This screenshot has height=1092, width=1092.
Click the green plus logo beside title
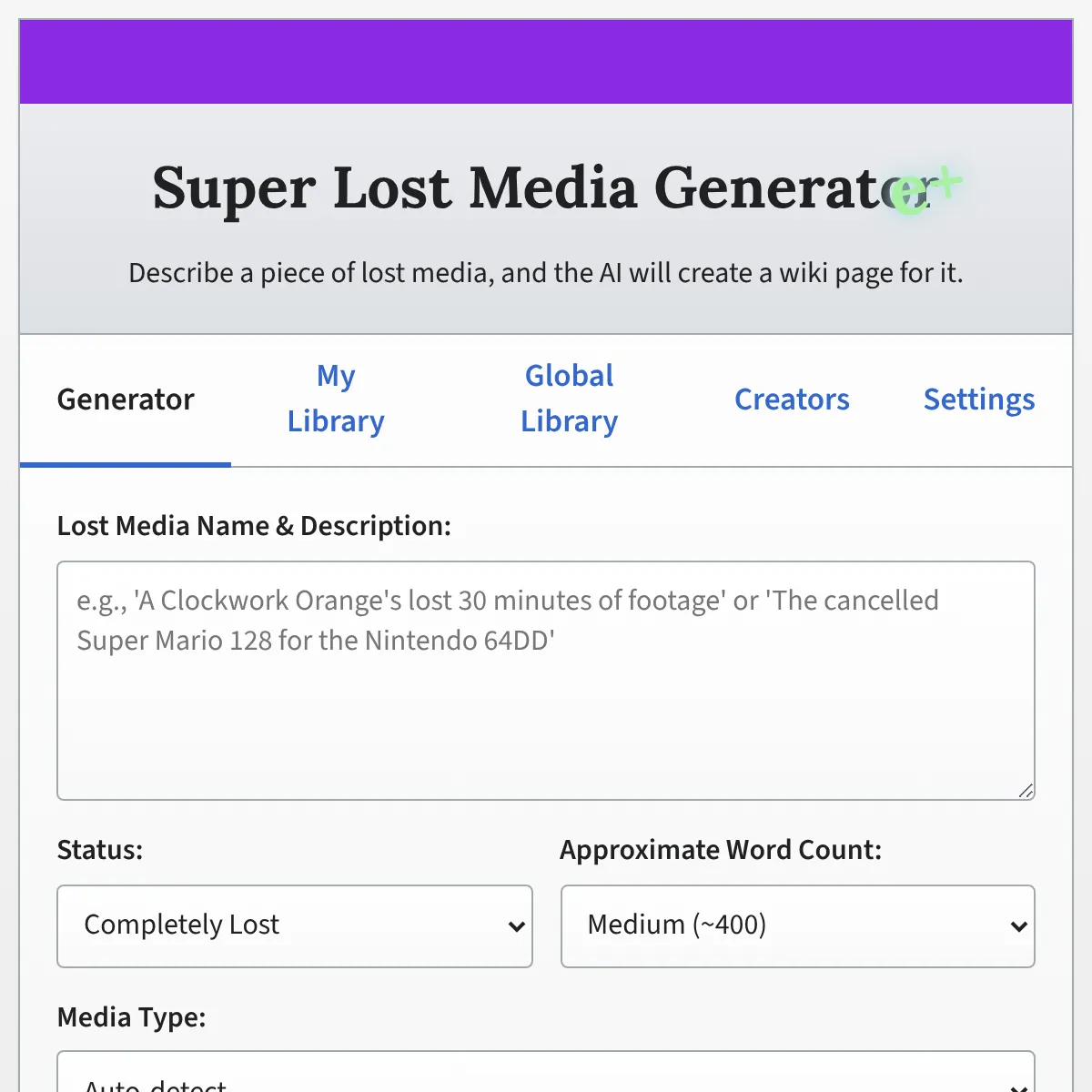[x=925, y=191]
